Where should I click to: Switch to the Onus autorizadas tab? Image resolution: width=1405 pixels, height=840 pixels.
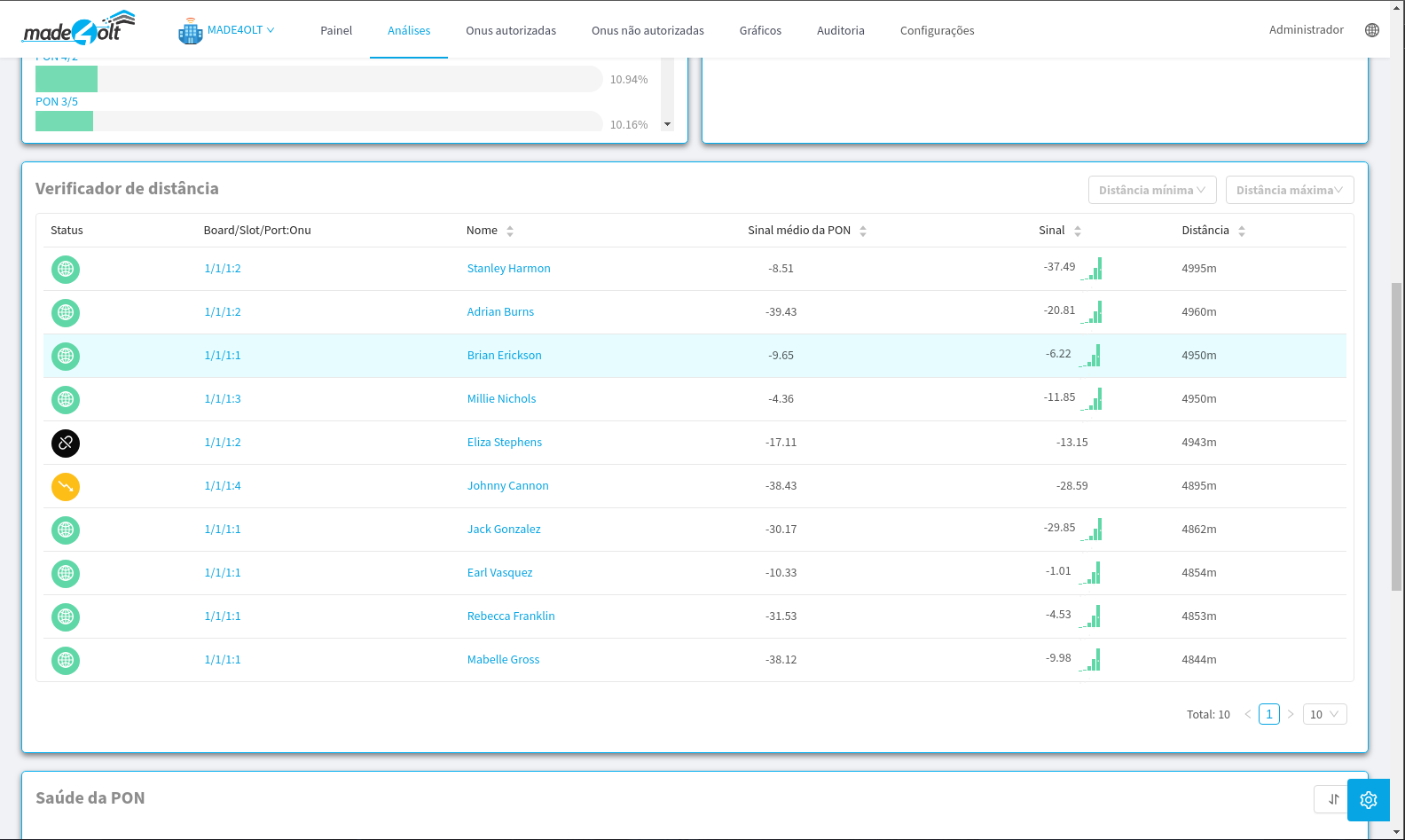pos(511,30)
